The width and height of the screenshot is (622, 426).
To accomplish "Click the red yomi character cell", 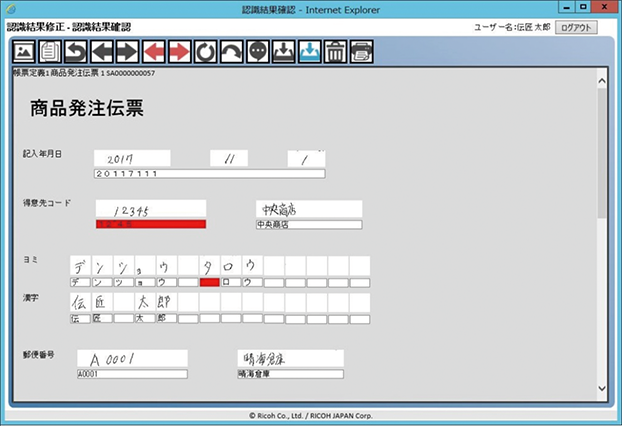I will 209,282.
